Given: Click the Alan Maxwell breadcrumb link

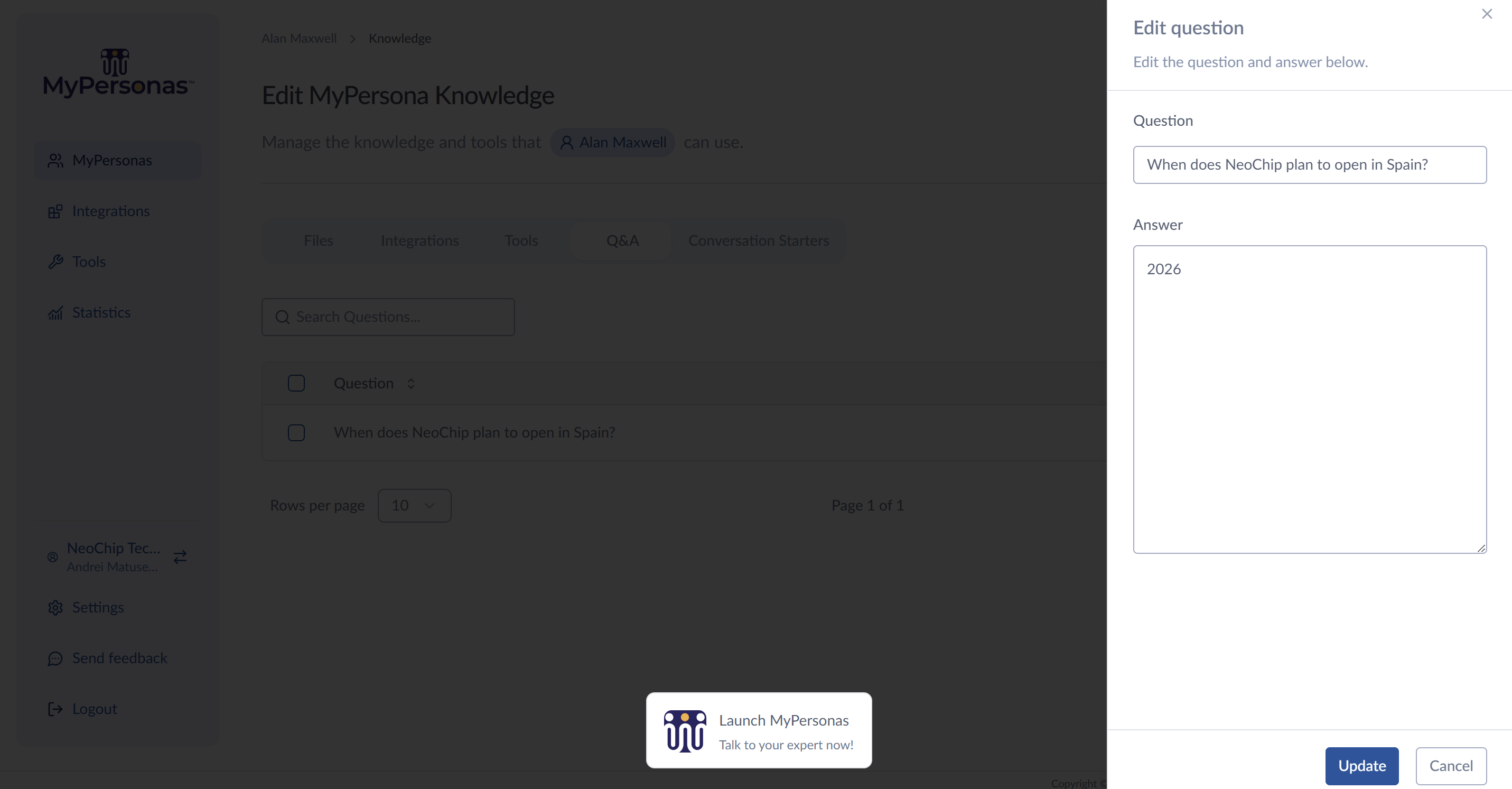Looking at the screenshot, I should (300, 38).
